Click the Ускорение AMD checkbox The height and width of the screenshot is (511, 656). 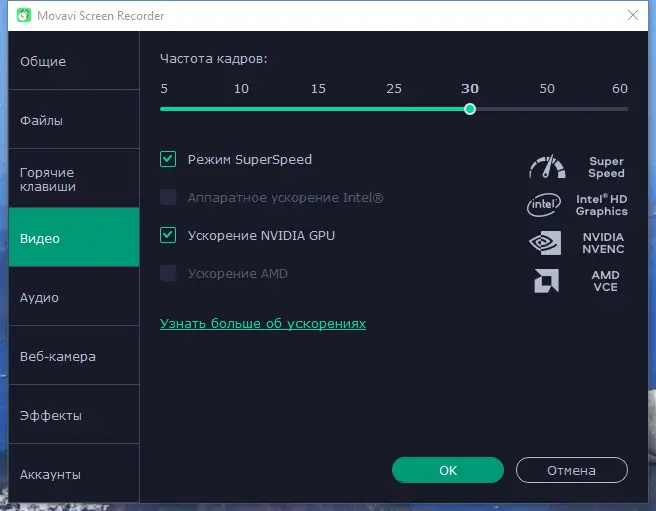168,273
